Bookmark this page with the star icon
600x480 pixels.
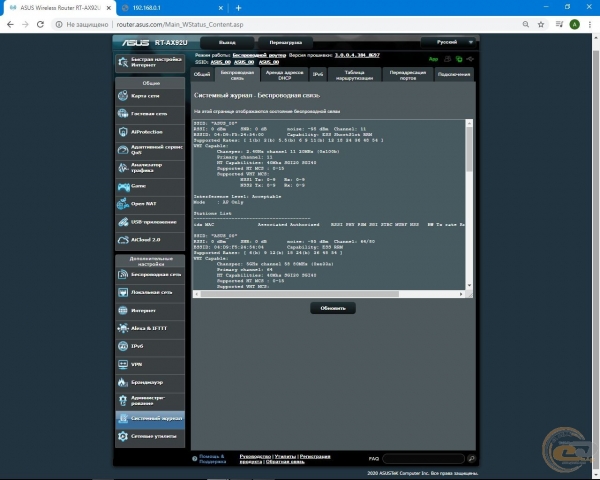[541, 24]
